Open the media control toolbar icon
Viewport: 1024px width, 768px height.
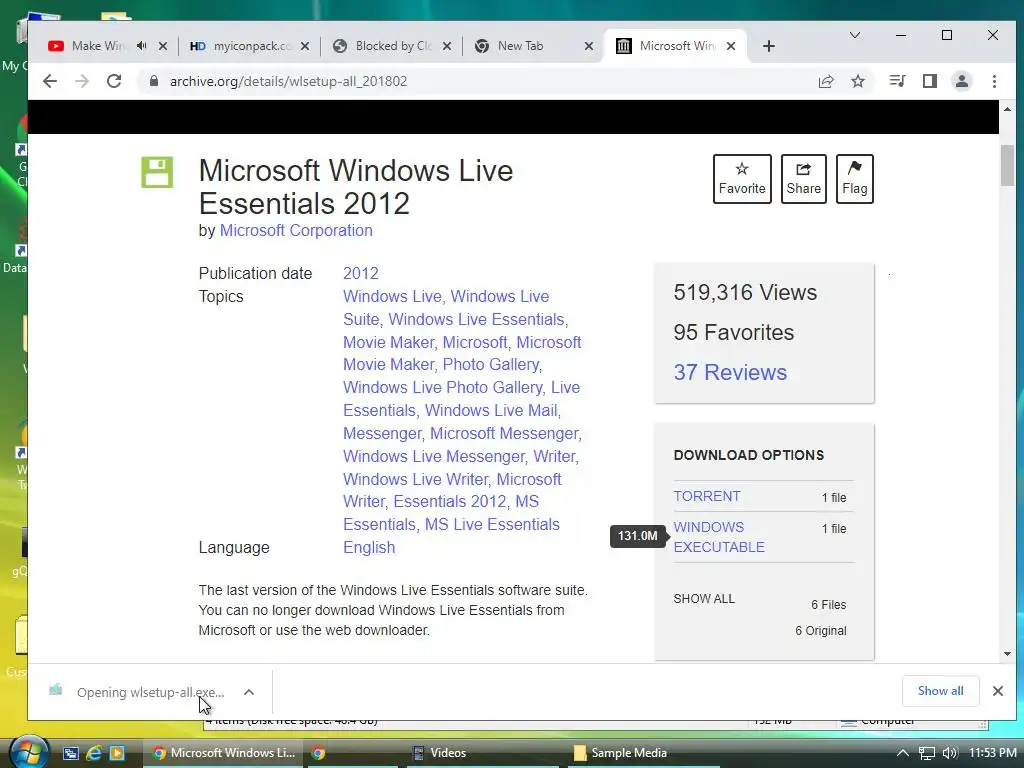[x=897, y=81]
